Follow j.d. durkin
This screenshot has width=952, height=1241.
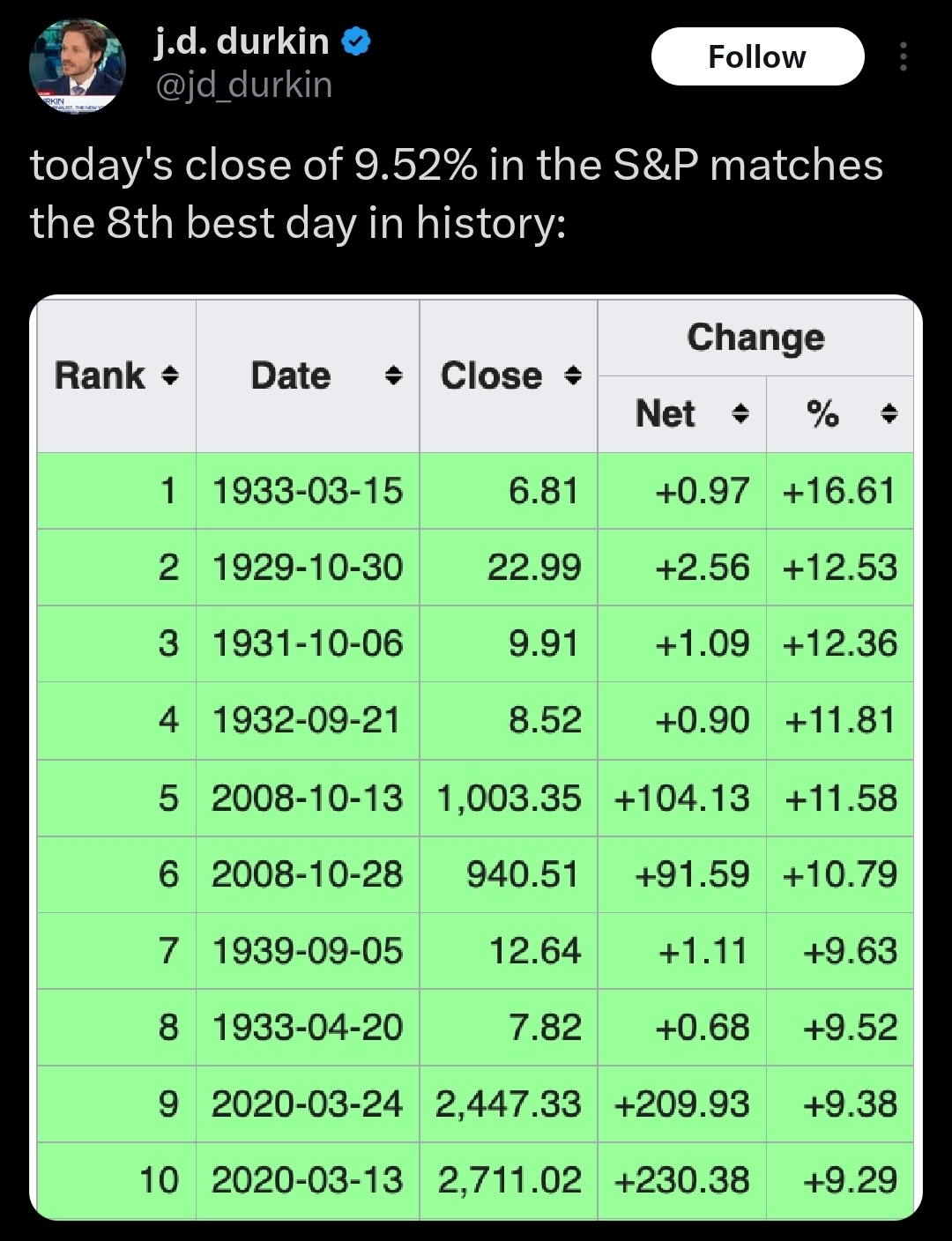click(757, 57)
